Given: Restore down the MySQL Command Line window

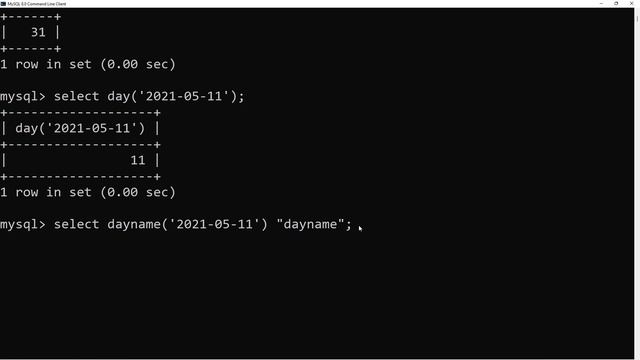Looking at the screenshot, I should pyautogui.click(x=616, y=3).
